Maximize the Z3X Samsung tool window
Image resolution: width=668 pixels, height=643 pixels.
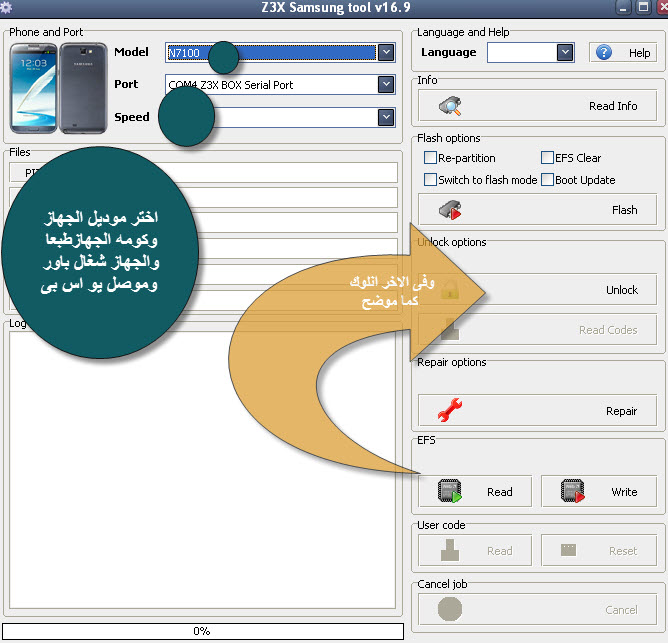pyautogui.click(x=643, y=7)
